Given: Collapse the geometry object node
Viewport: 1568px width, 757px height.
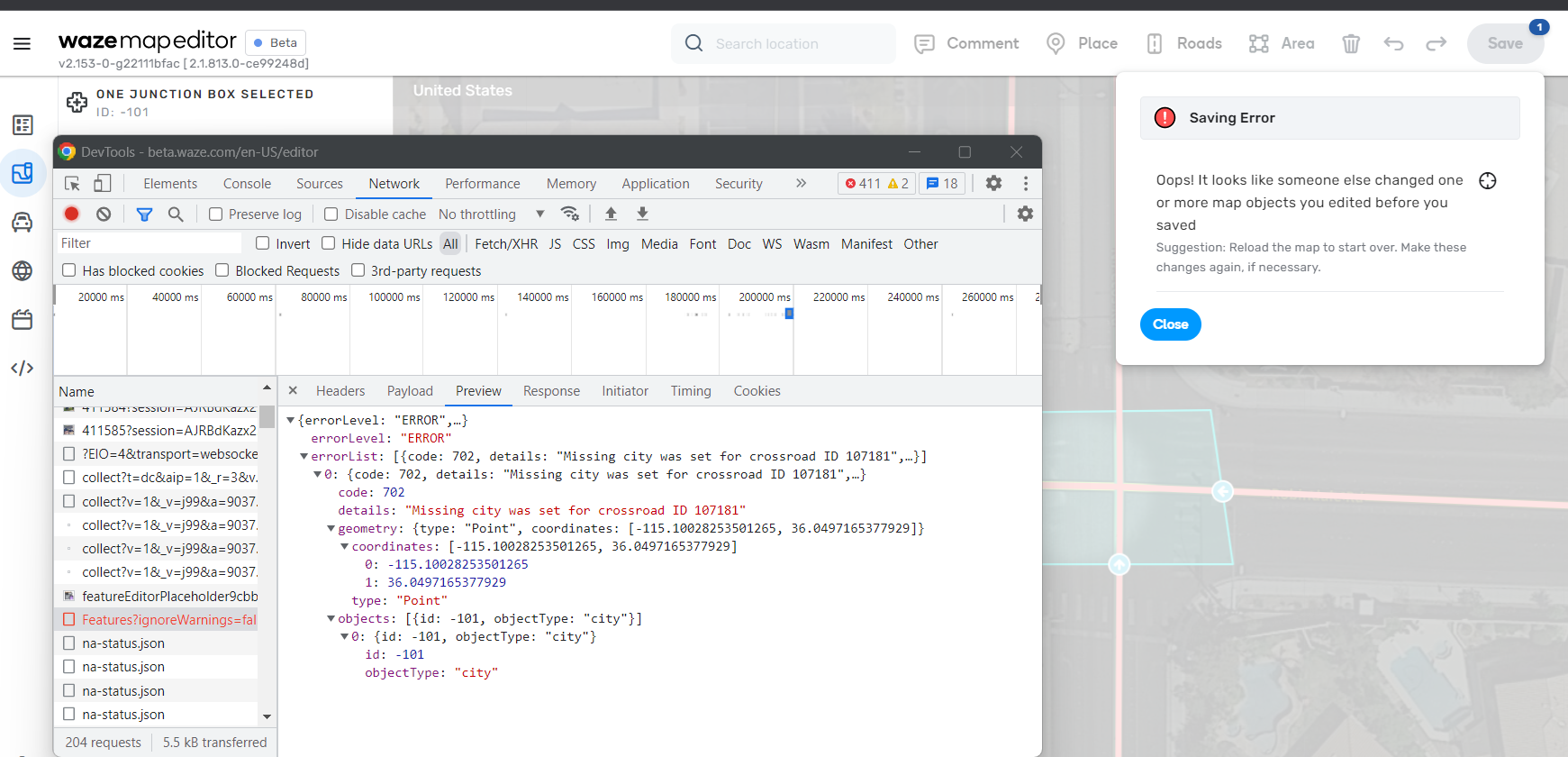Looking at the screenshot, I should click(331, 528).
